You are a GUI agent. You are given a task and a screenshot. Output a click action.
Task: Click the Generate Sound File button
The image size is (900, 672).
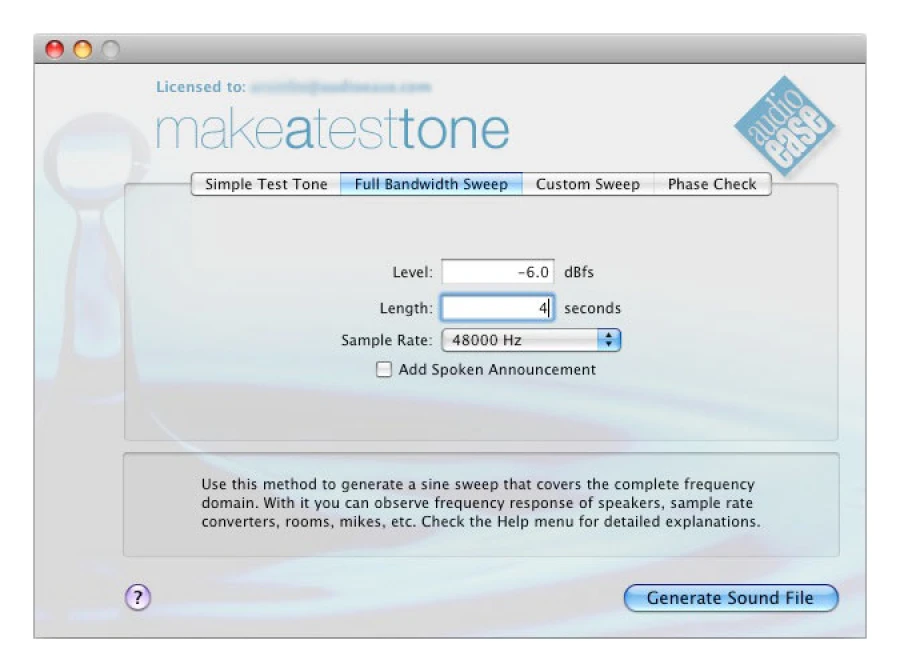coord(731,598)
